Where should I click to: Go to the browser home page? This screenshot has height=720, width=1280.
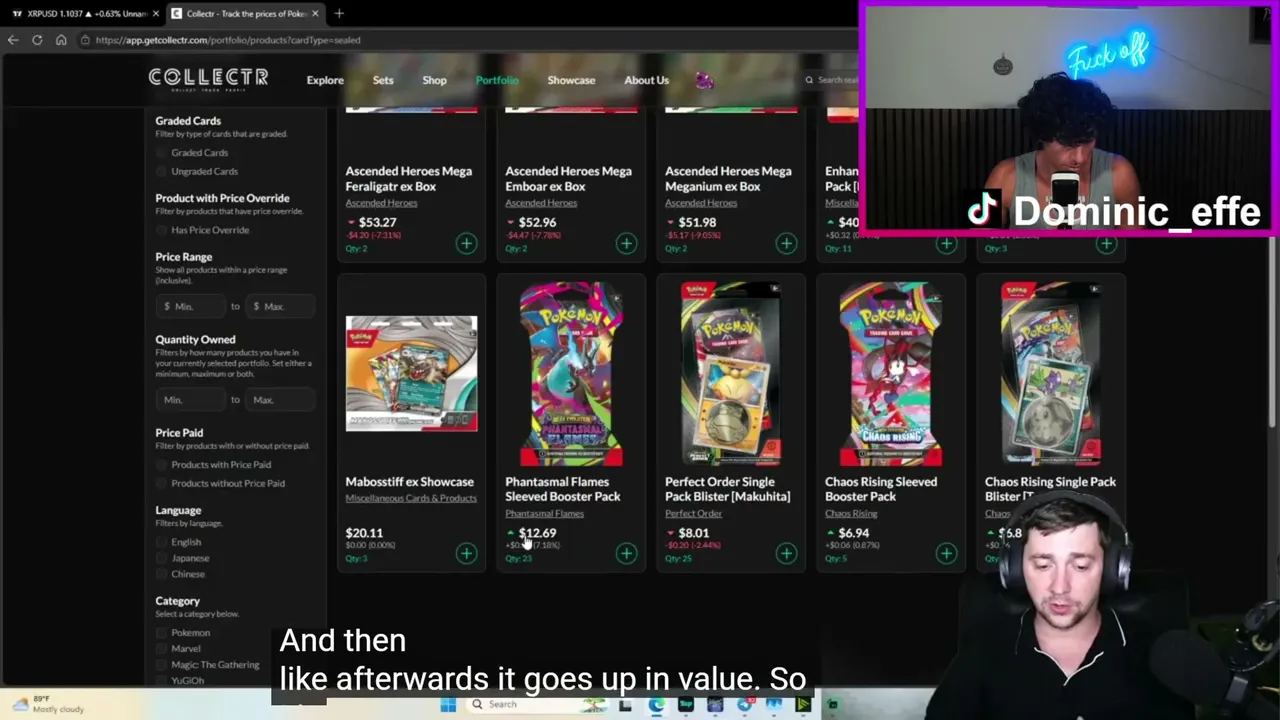point(61,40)
